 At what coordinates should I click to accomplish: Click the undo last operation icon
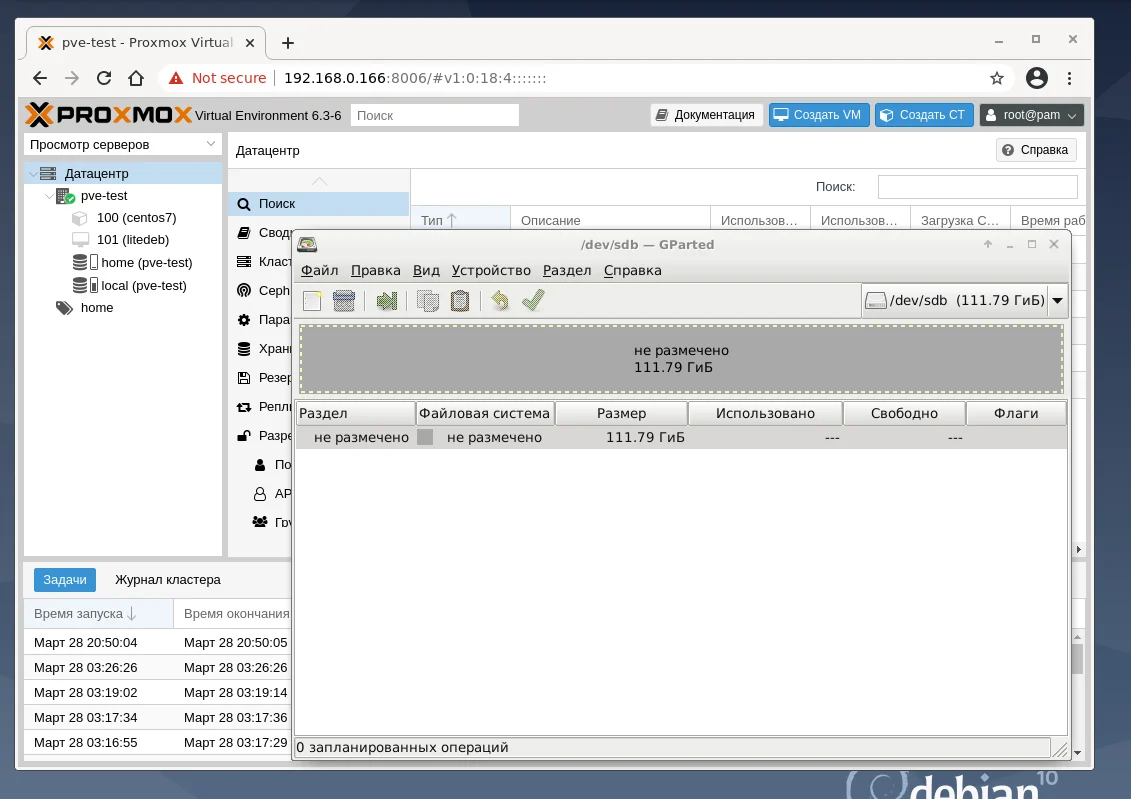click(x=500, y=301)
